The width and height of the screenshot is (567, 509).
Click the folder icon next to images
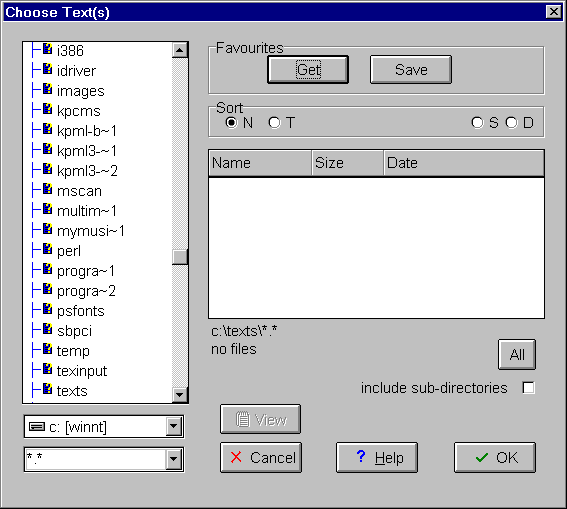pos(47,89)
